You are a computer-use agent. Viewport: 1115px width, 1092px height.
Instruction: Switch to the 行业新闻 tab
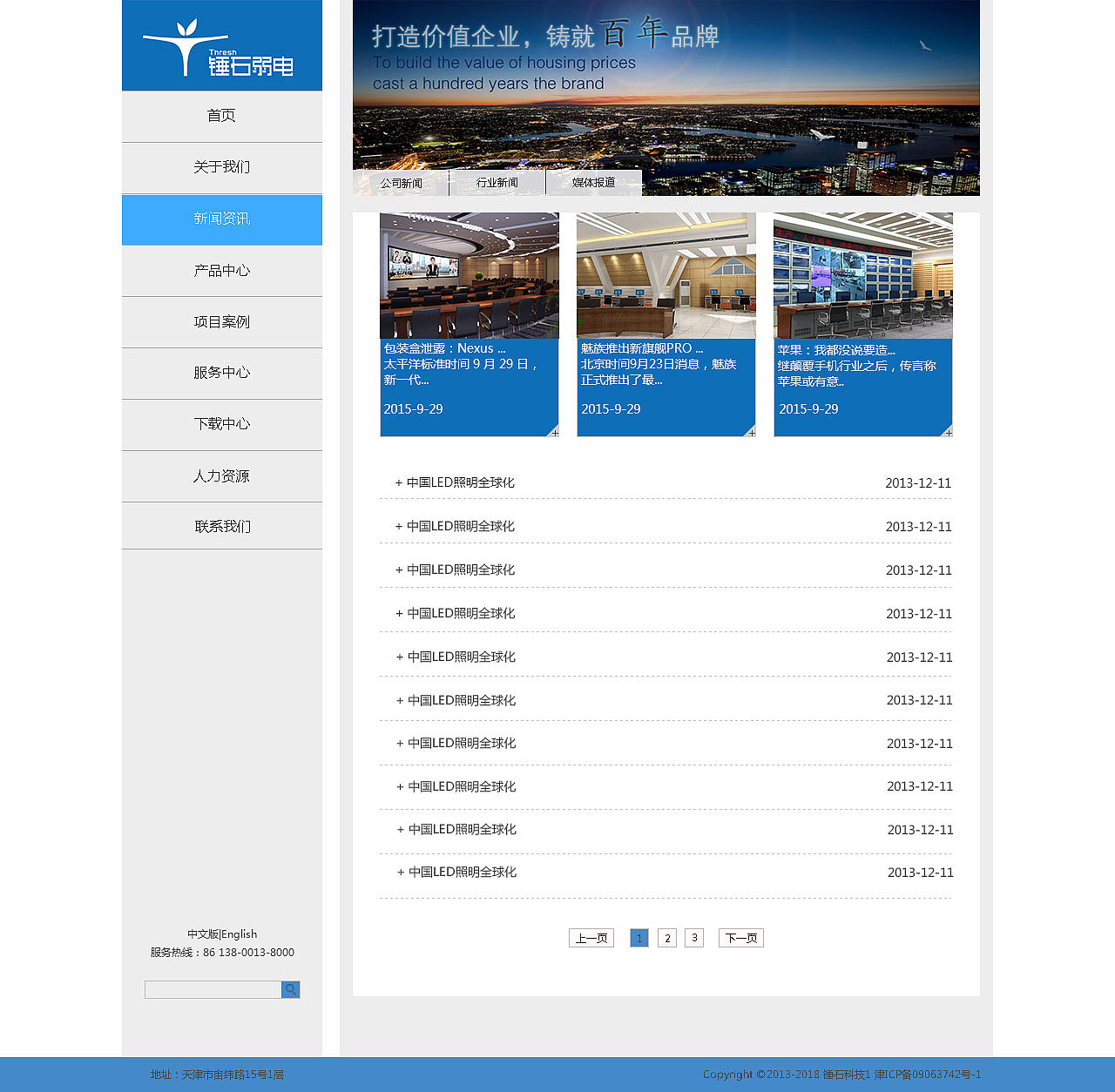click(497, 183)
